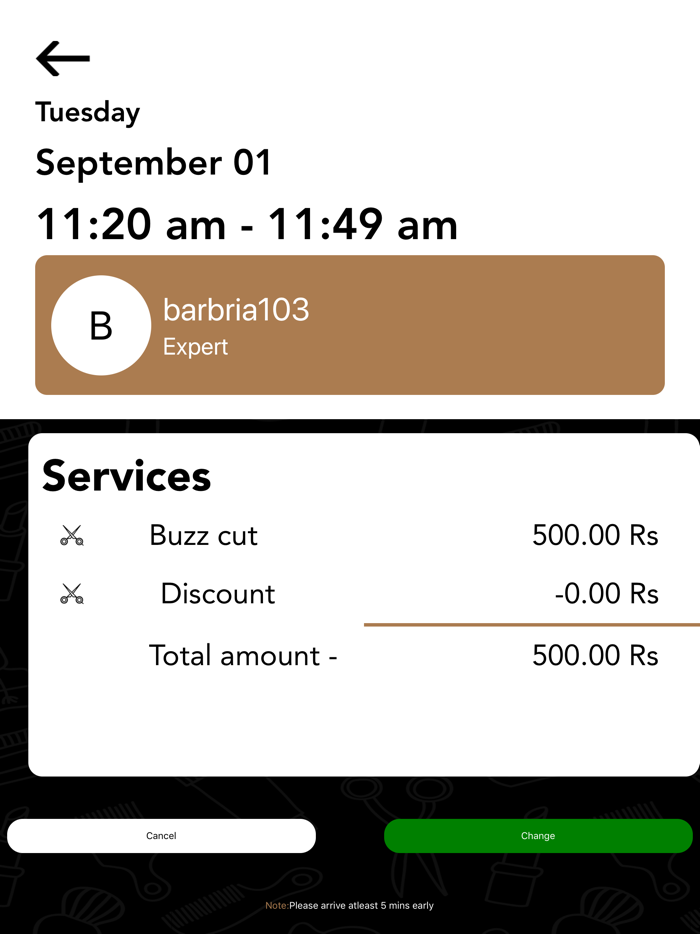Tap the Total amount label
Image resolution: width=700 pixels, height=934 pixels.
click(243, 655)
